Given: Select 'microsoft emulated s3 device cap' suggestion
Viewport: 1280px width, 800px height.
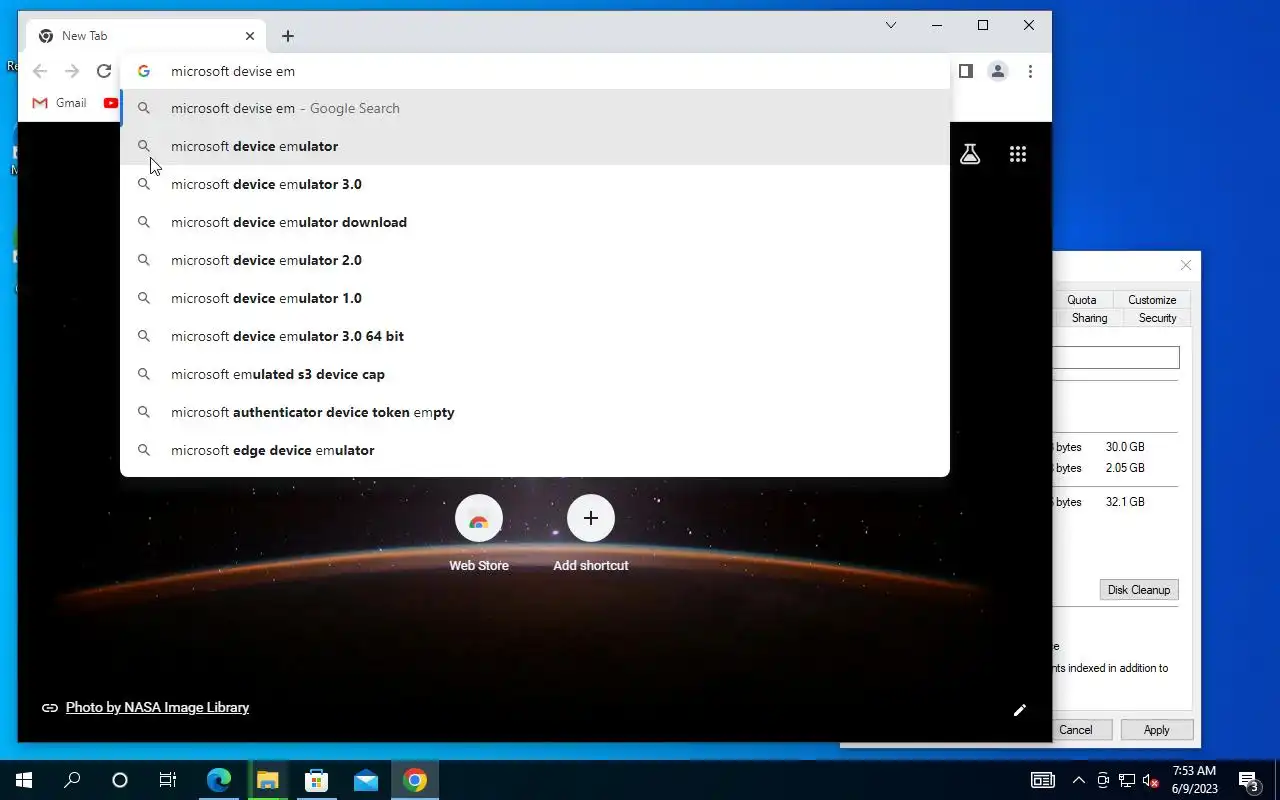Looking at the screenshot, I should [x=535, y=374].
